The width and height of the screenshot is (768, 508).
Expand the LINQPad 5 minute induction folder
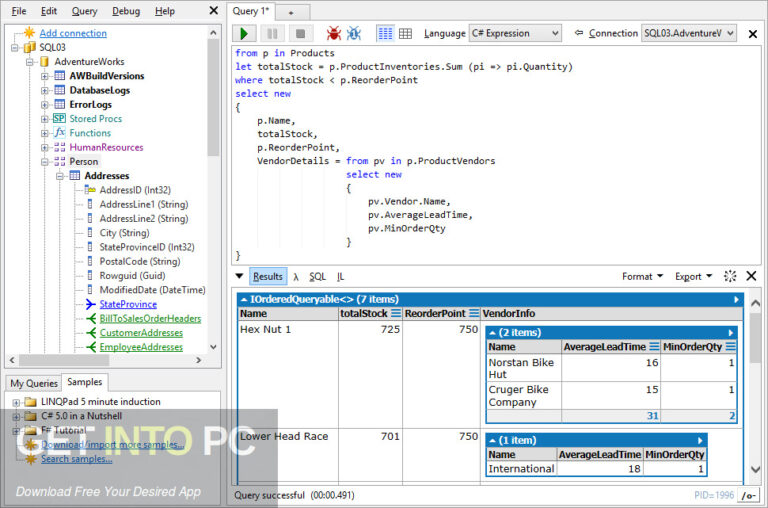tap(16, 402)
